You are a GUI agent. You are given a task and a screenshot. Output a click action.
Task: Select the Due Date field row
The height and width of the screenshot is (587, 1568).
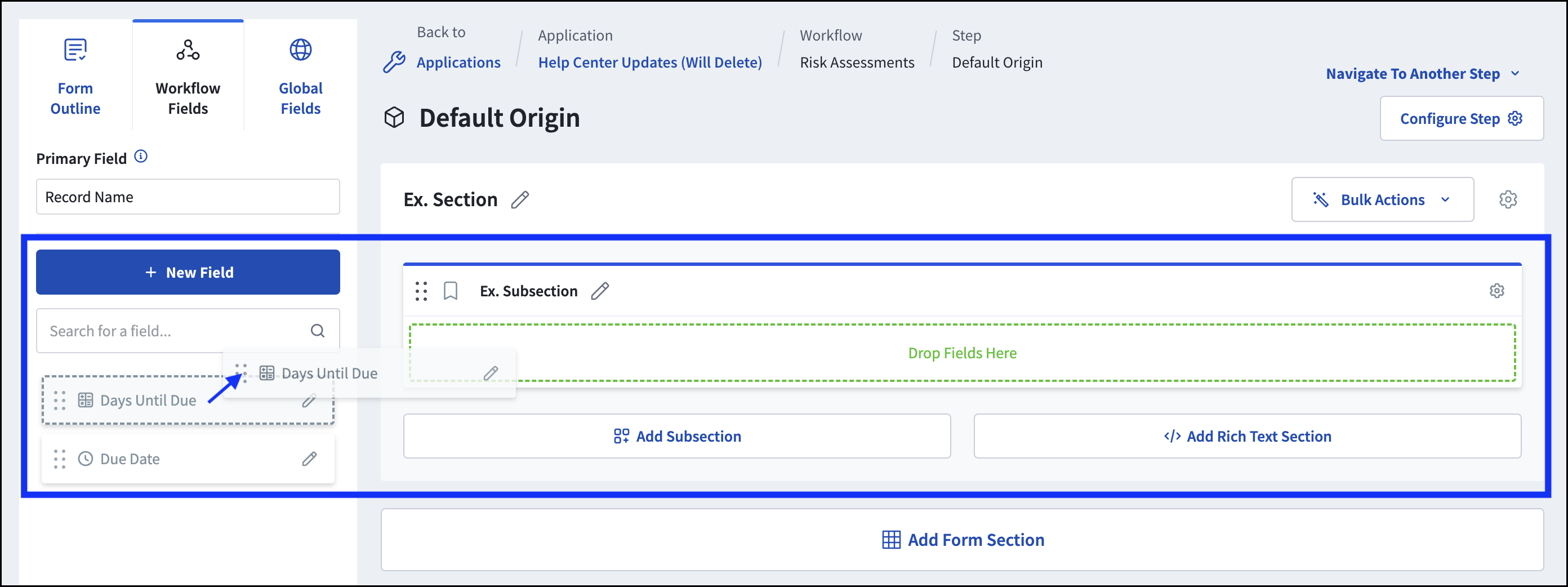(188, 459)
